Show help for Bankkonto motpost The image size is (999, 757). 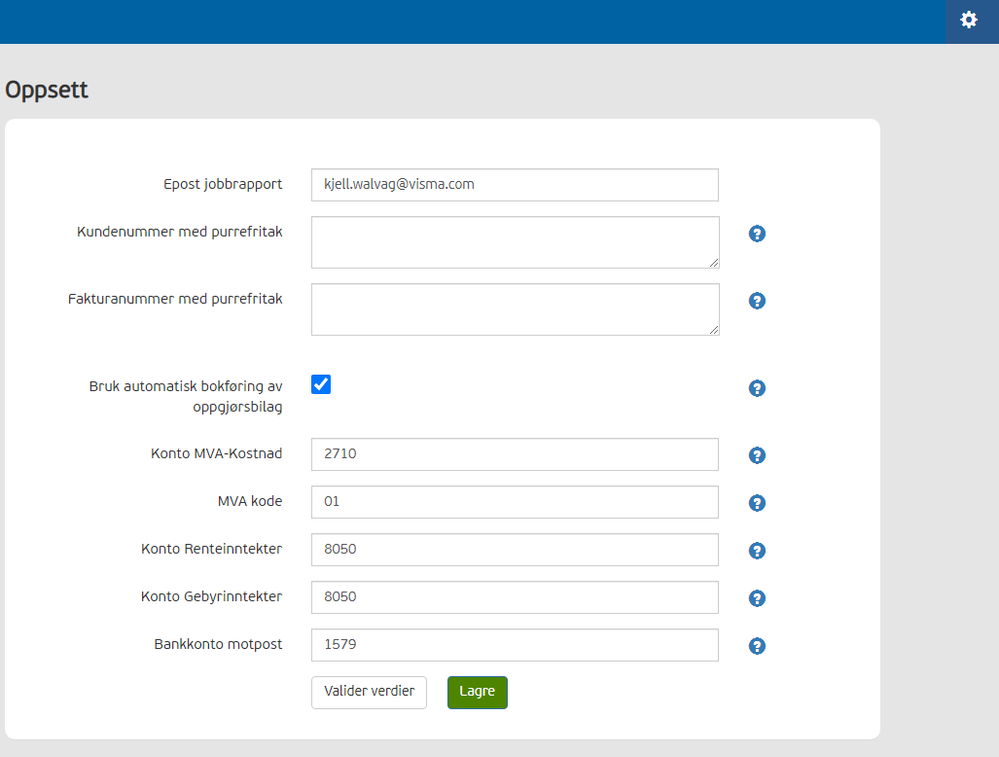coord(757,646)
